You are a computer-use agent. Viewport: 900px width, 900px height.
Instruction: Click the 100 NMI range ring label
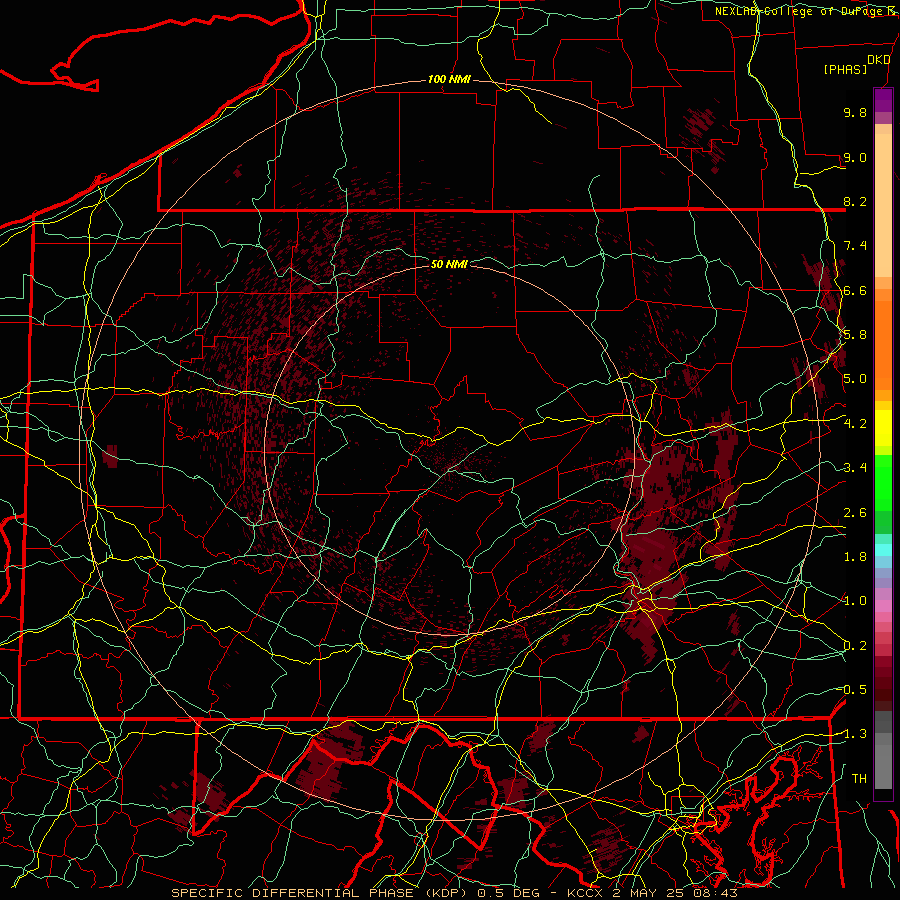(x=449, y=79)
